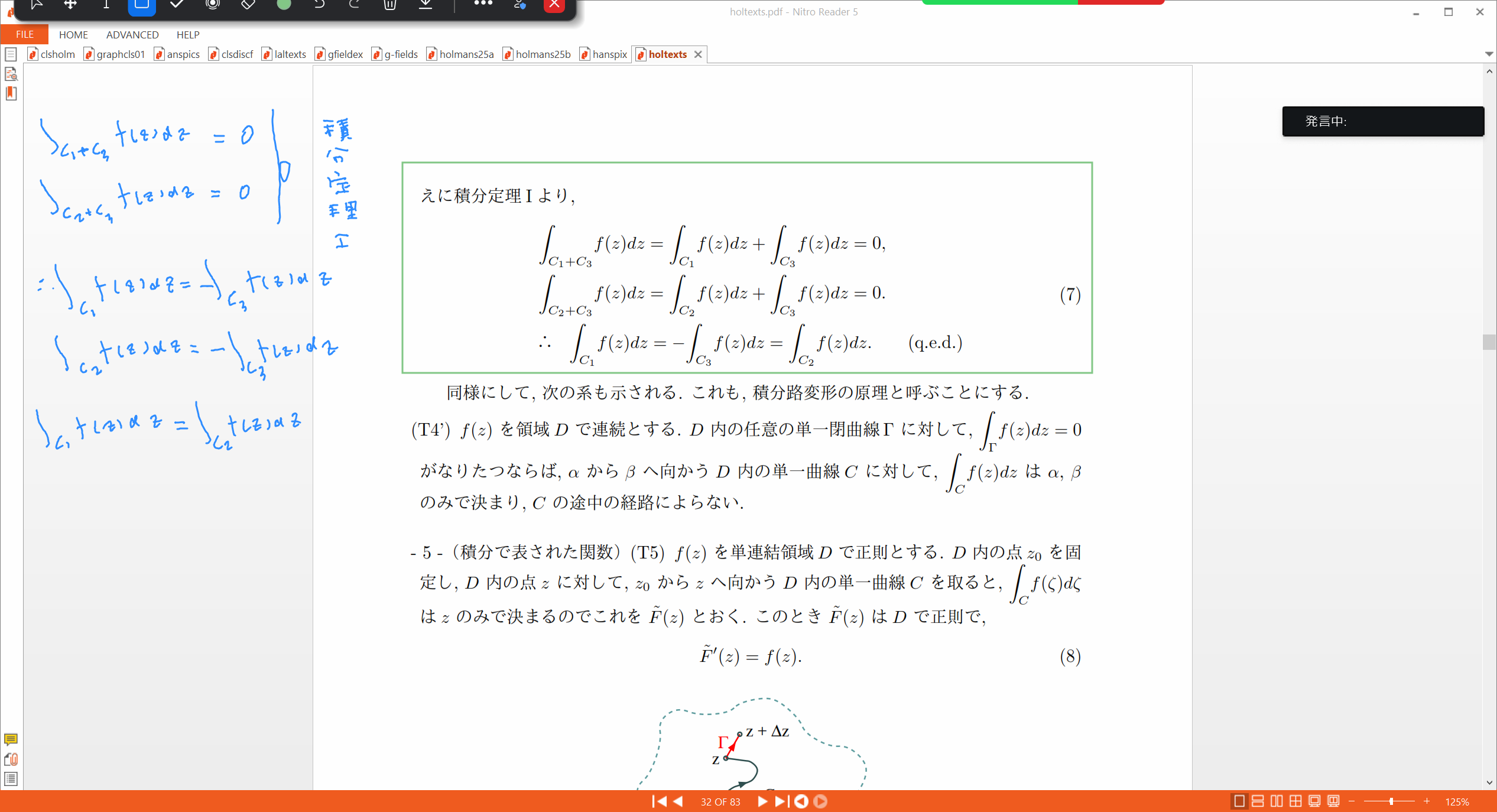Open the FILE menu
This screenshot has height=812, width=1497.
click(x=24, y=34)
